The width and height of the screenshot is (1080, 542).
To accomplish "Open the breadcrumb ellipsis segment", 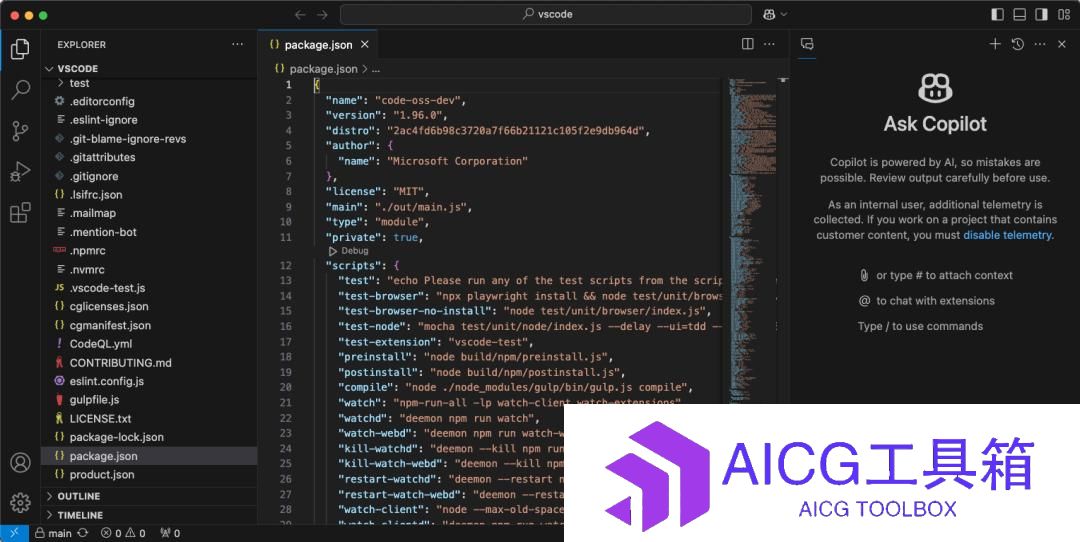I will (375, 69).
